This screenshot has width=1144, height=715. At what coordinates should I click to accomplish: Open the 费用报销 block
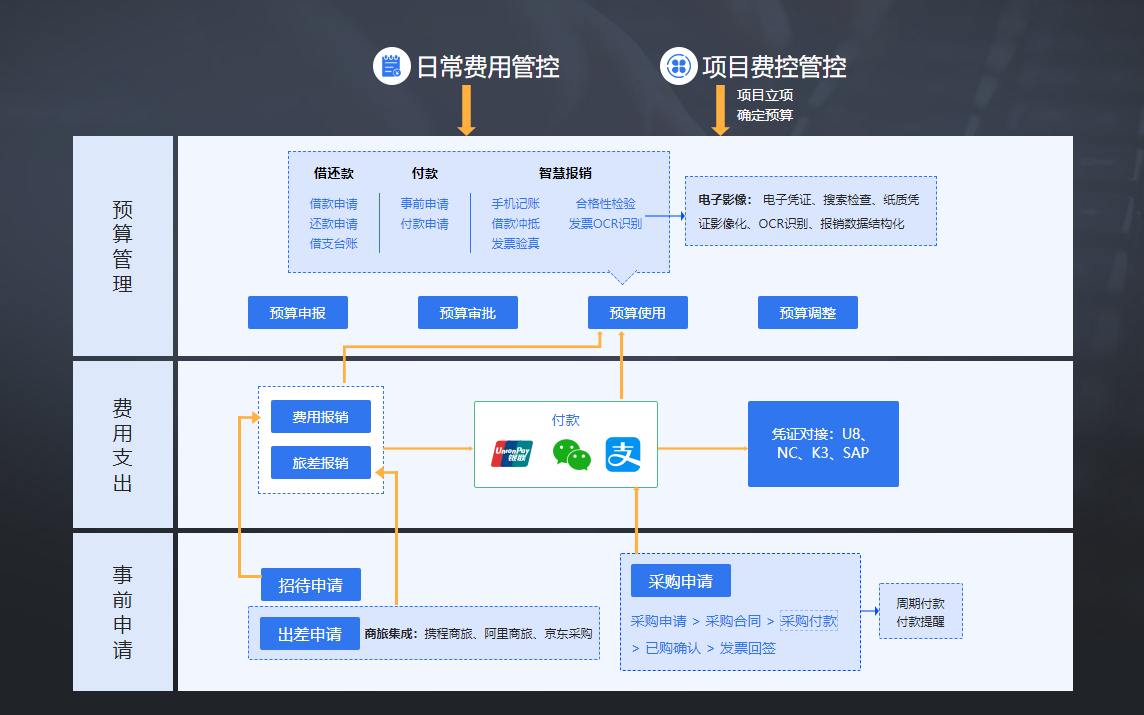321,417
